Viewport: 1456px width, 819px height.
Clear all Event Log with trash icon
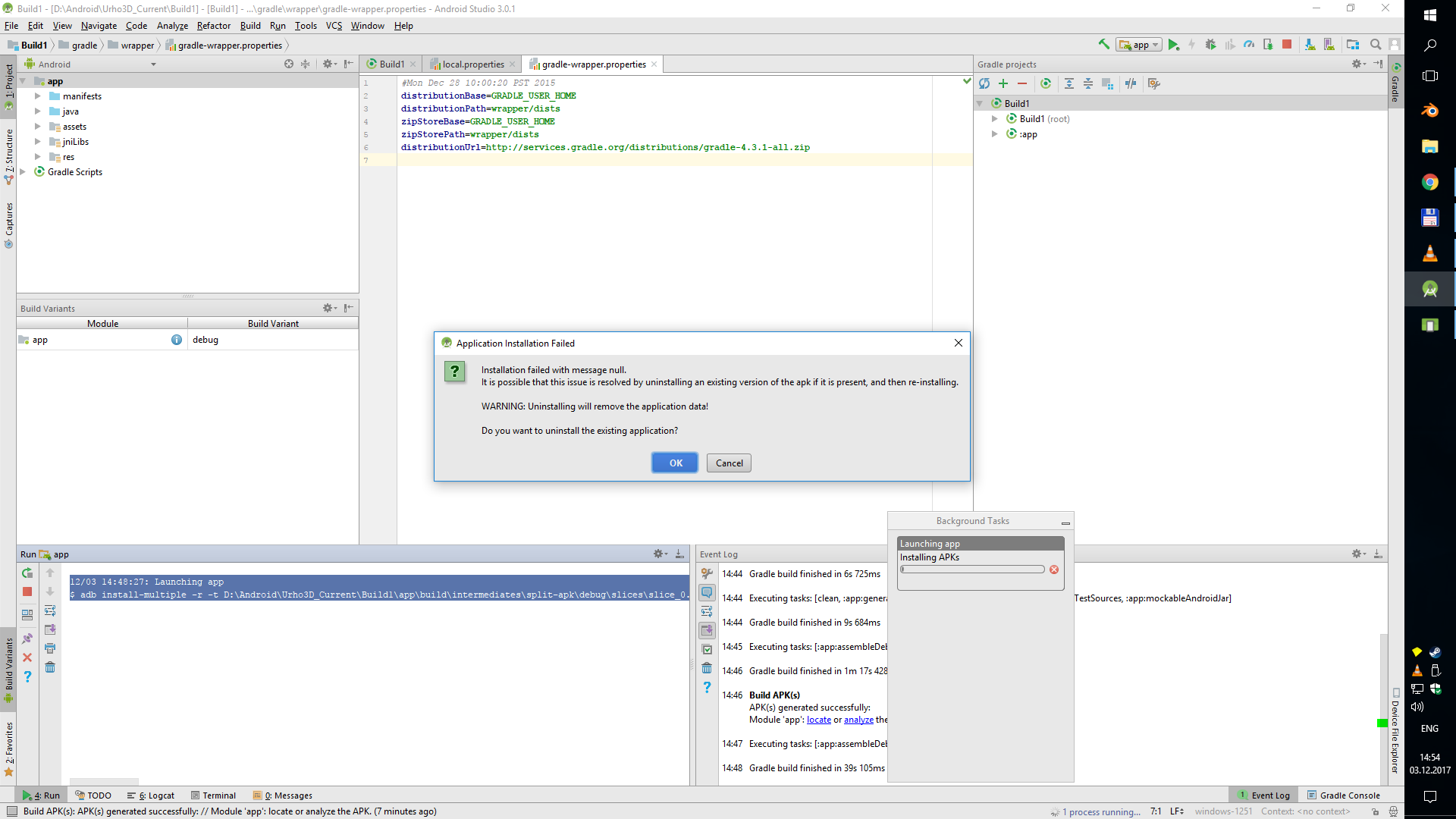(x=707, y=668)
